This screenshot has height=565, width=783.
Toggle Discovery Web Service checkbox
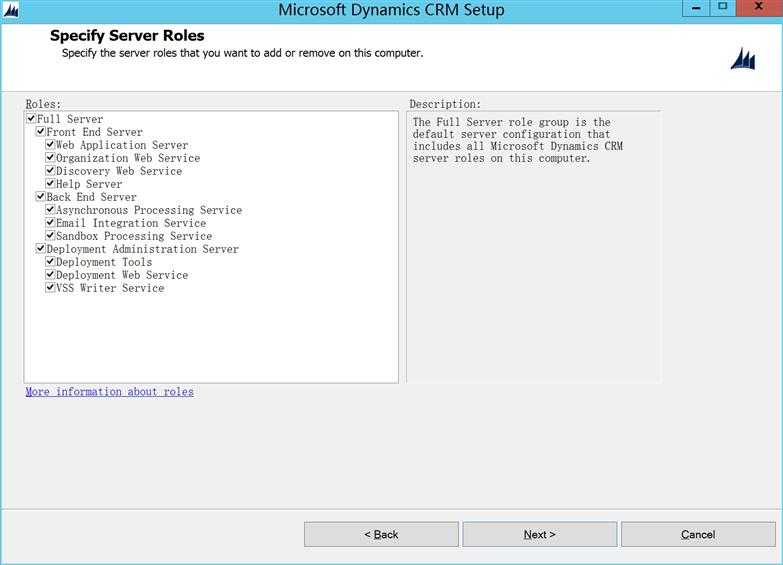tap(50, 170)
